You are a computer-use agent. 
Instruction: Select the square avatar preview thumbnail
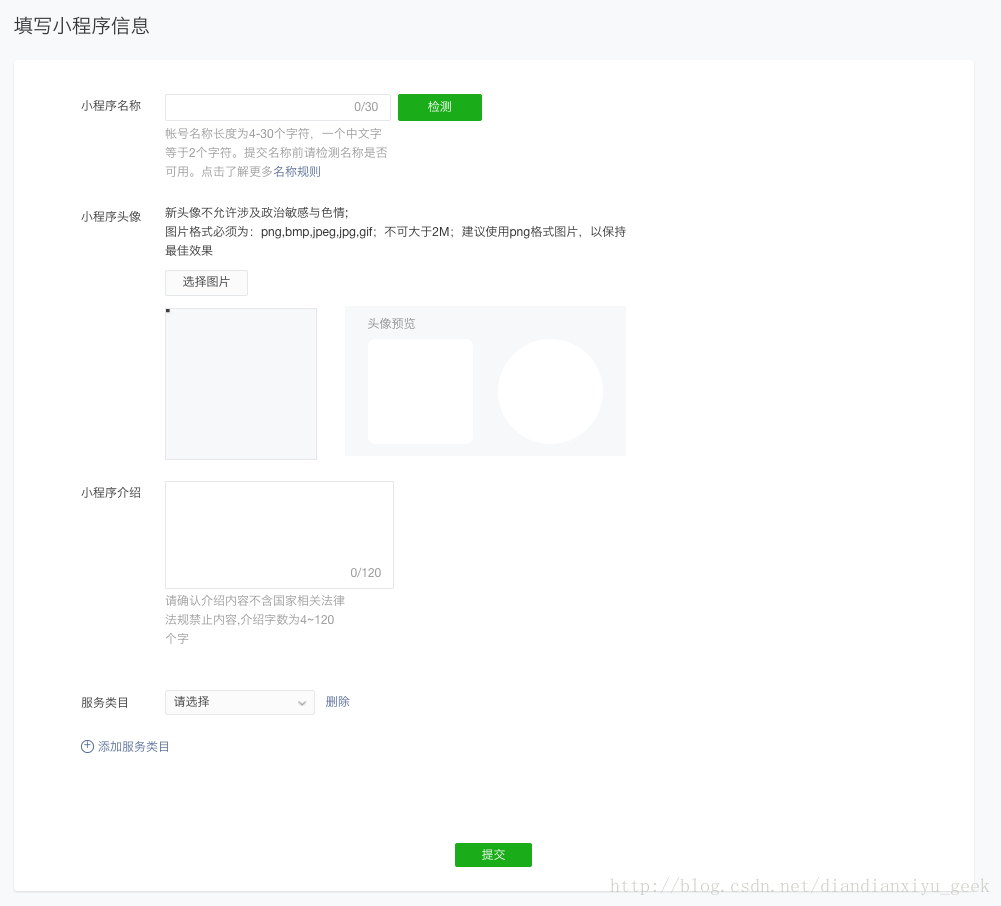pos(420,391)
